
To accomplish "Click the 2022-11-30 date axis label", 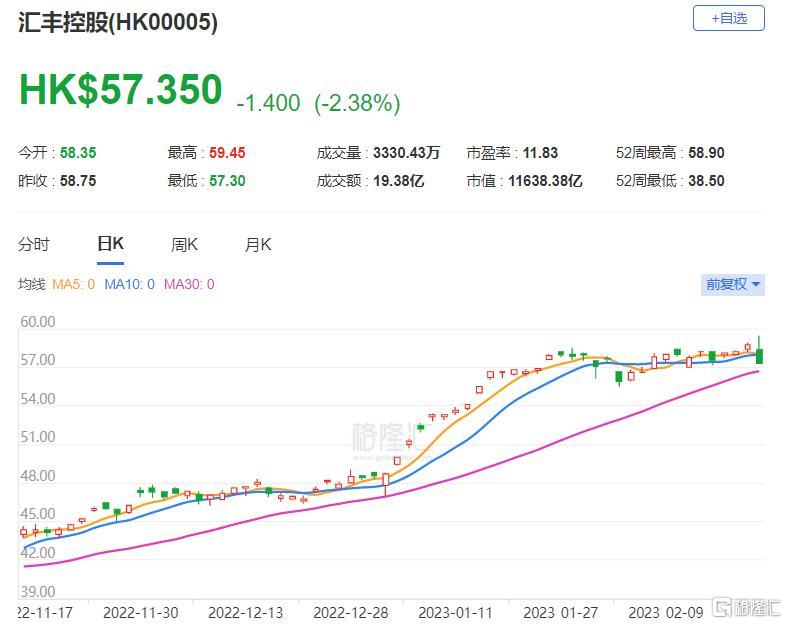I will 141,613.
